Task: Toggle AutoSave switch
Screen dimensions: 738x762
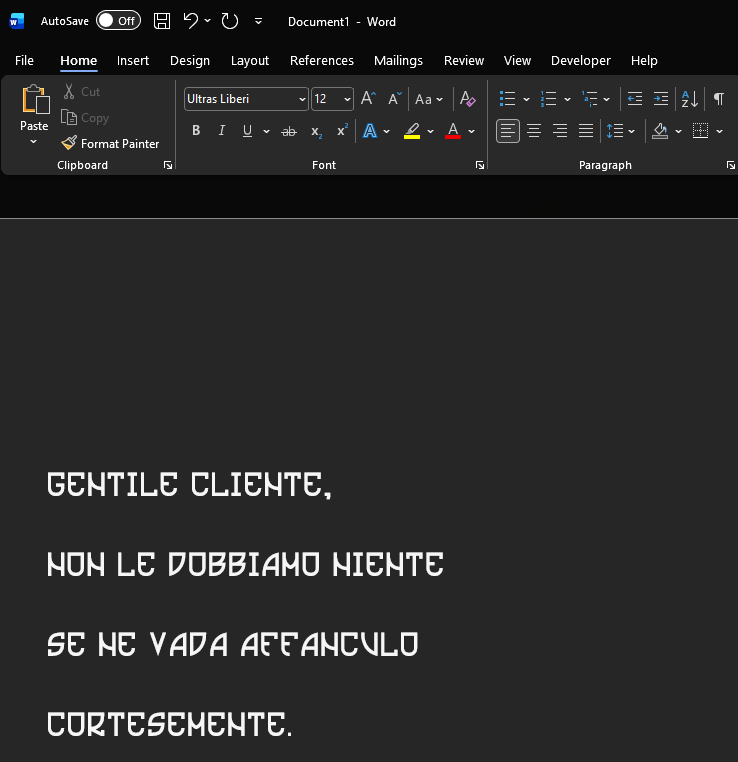Action: coord(118,20)
